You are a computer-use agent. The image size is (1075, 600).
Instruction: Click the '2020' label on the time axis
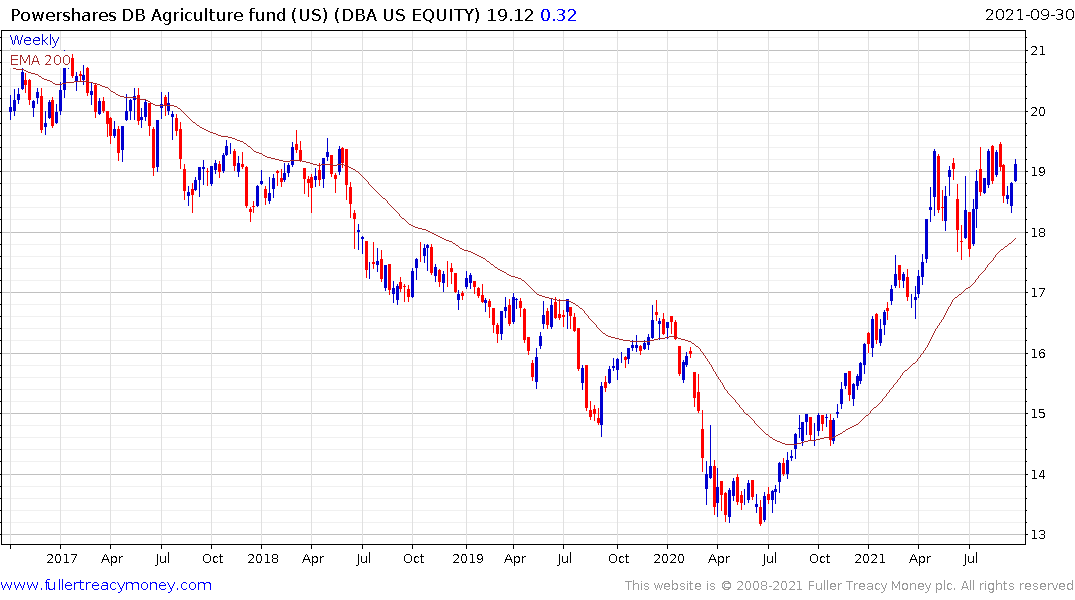668,558
